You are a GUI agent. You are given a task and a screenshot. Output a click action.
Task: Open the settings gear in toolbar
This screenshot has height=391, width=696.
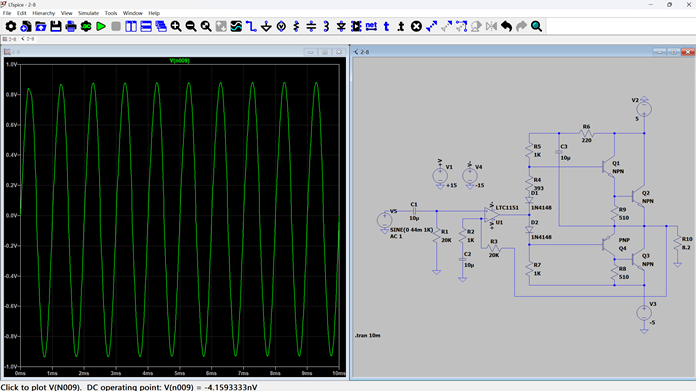[x=11, y=27]
